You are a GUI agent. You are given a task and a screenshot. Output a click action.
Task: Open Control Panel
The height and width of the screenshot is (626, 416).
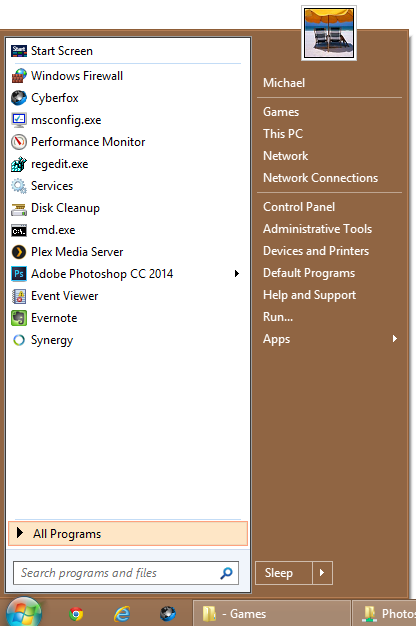[x=299, y=207]
